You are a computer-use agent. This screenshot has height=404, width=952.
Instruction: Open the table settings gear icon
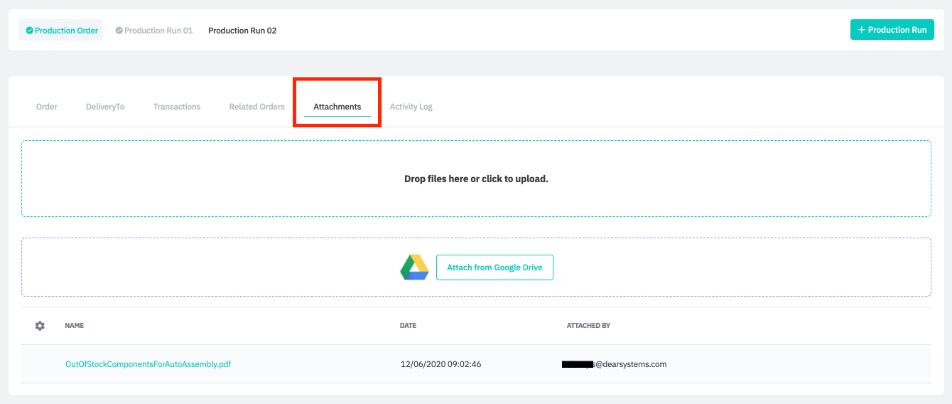[40, 326]
